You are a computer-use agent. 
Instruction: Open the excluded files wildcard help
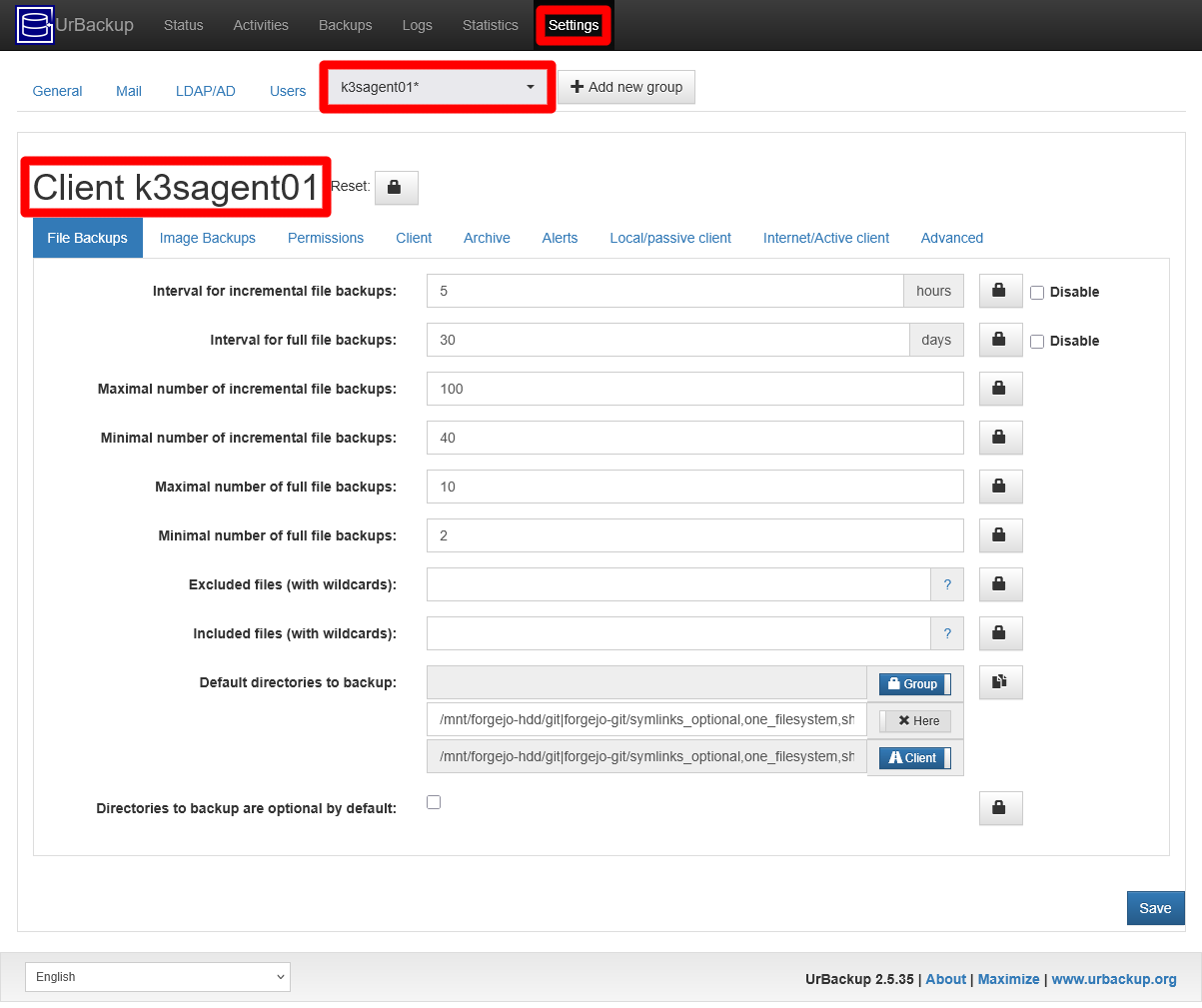[947, 583]
